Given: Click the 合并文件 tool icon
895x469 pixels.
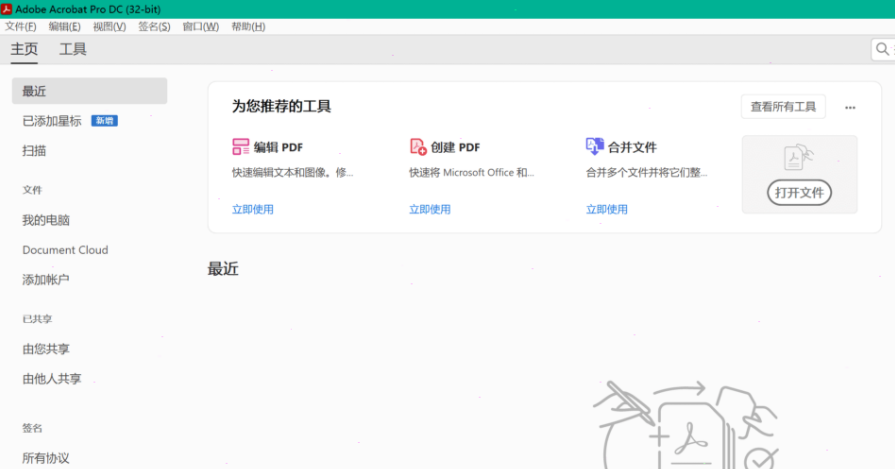Looking at the screenshot, I should (595, 146).
